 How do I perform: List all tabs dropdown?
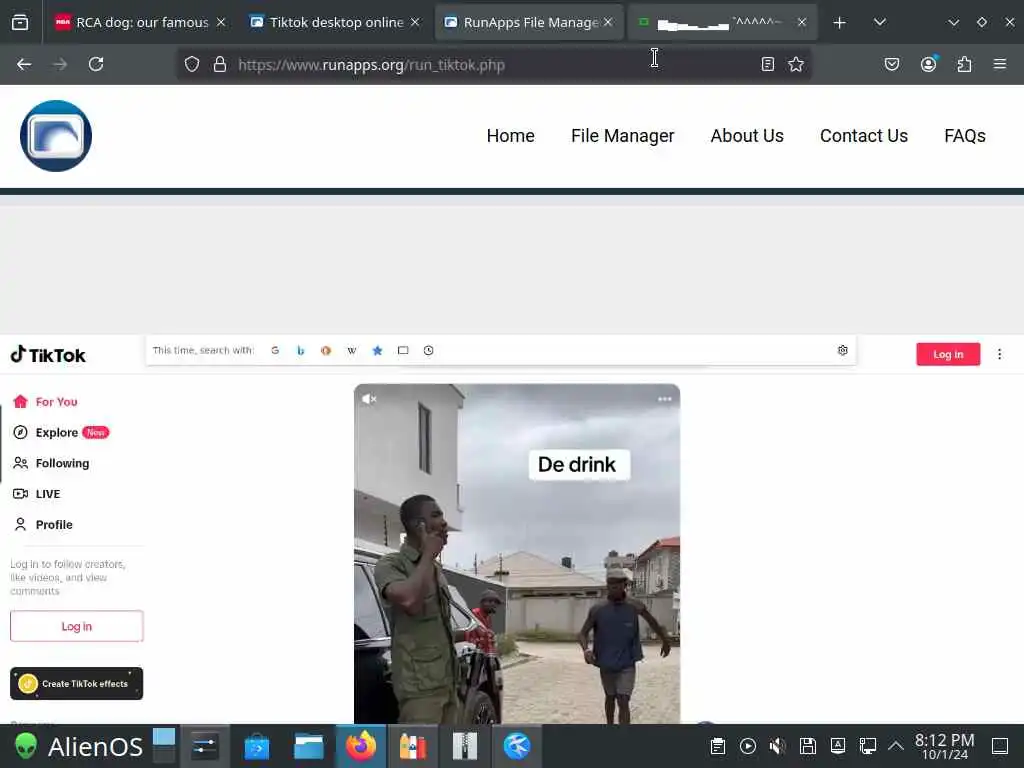coord(880,23)
